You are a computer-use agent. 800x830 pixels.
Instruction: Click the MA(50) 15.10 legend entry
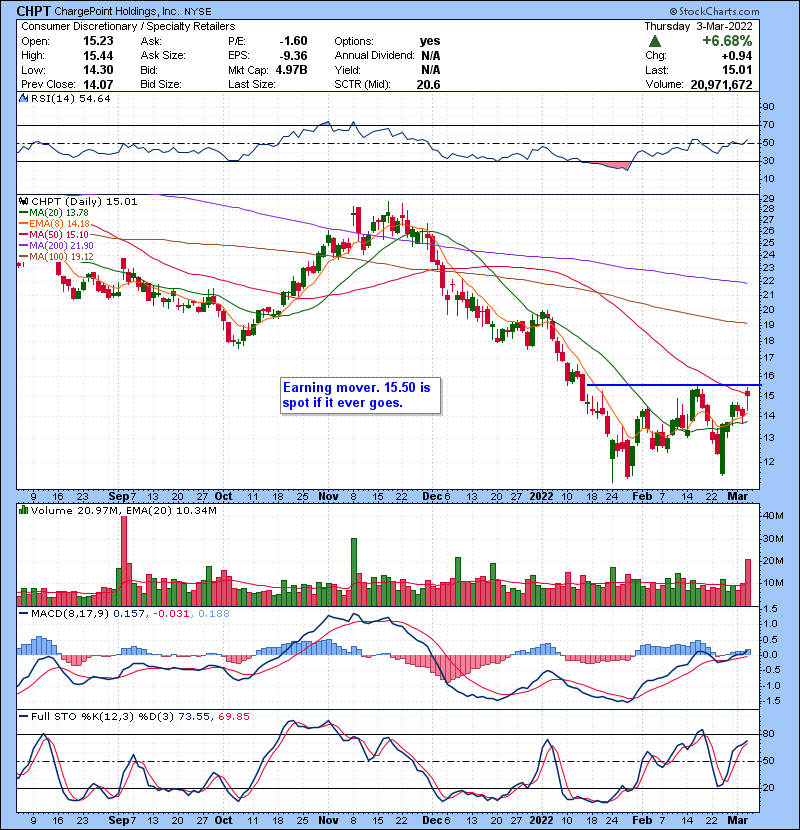point(54,234)
